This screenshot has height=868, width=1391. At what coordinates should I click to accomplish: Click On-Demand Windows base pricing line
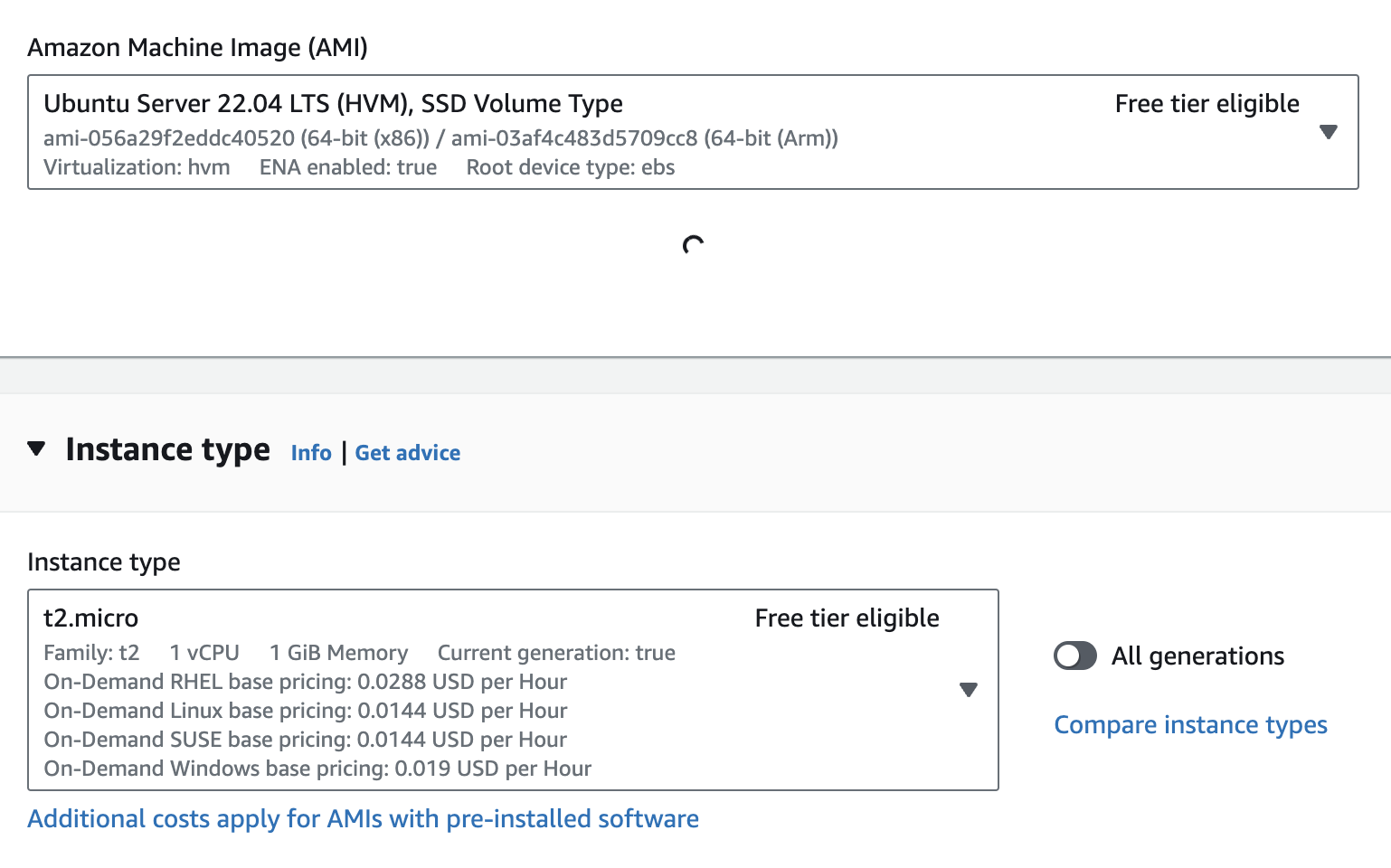tap(317, 769)
